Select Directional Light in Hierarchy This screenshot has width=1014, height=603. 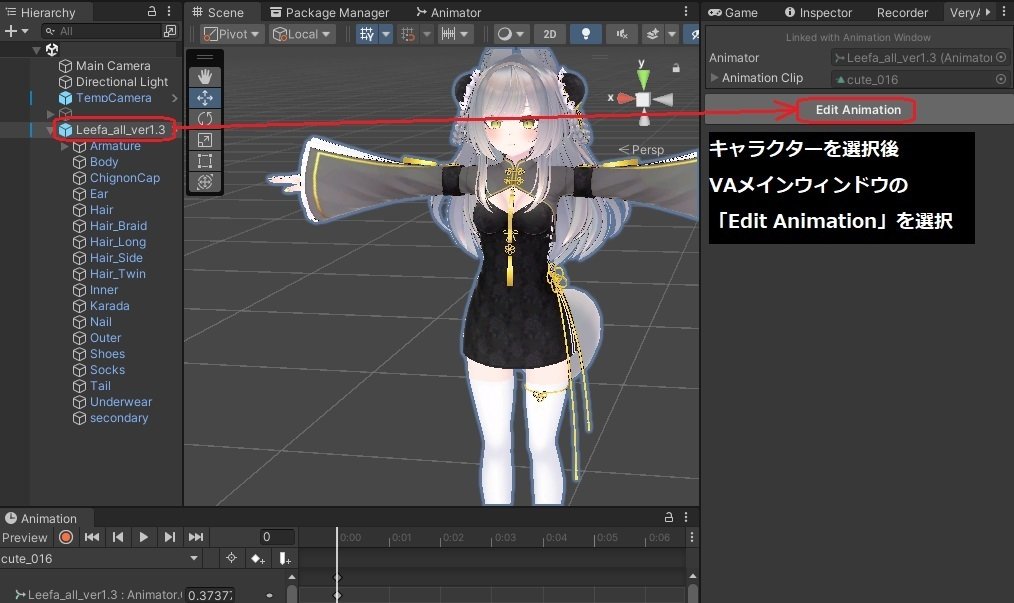pyautogui.click(x=122, y=82)
